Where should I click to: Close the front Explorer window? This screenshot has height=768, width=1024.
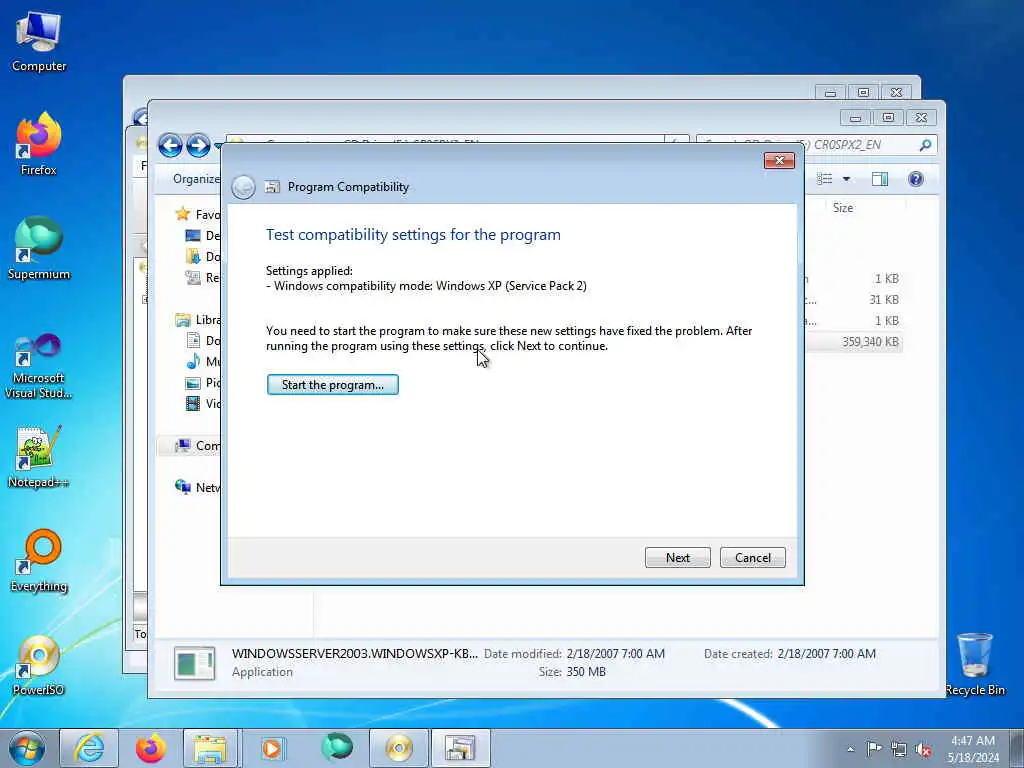pos(921,118)
